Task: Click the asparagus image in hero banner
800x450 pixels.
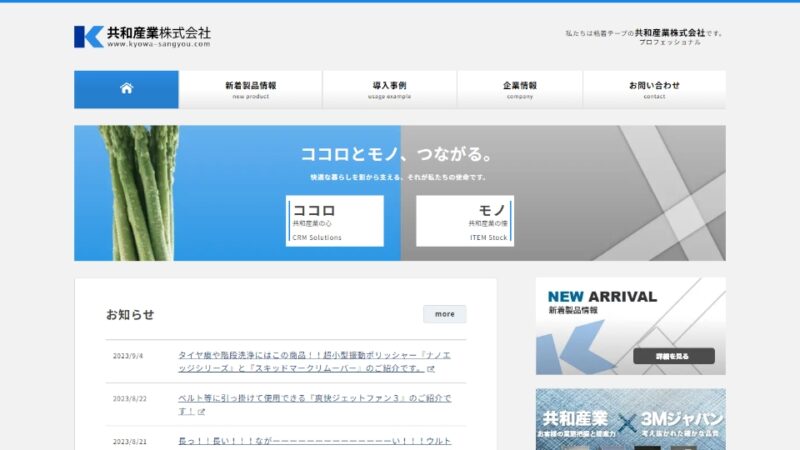Action: tap(140, 192)
